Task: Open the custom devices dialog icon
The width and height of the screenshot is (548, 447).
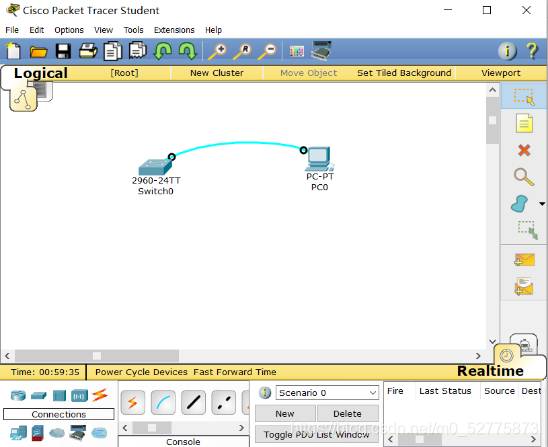Action: point(321,50)
